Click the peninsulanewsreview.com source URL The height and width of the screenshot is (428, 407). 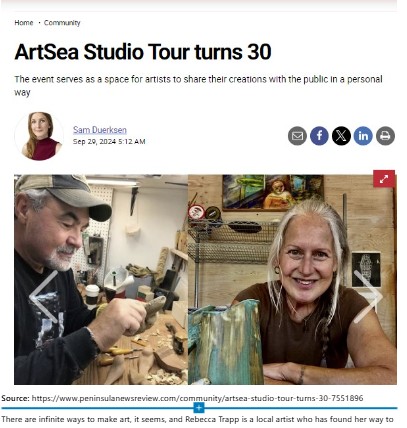coord(197,398)
